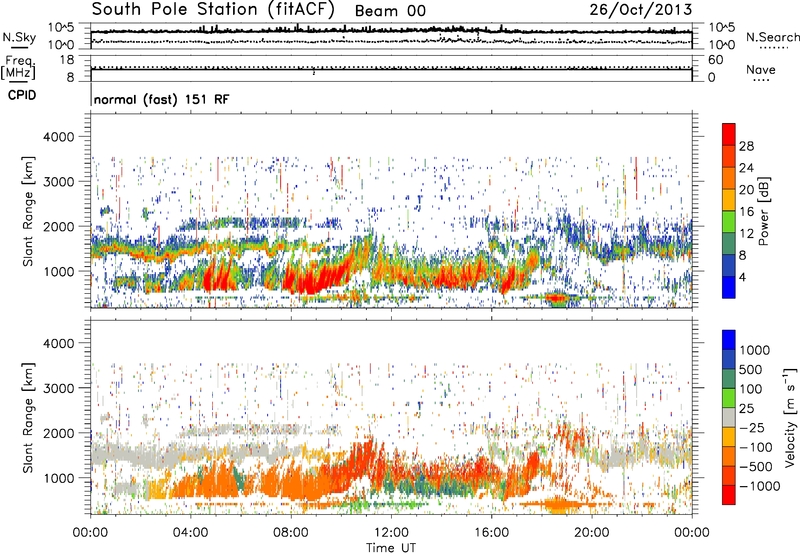Click the '4000' tick on the power panel

pos(58,137)
